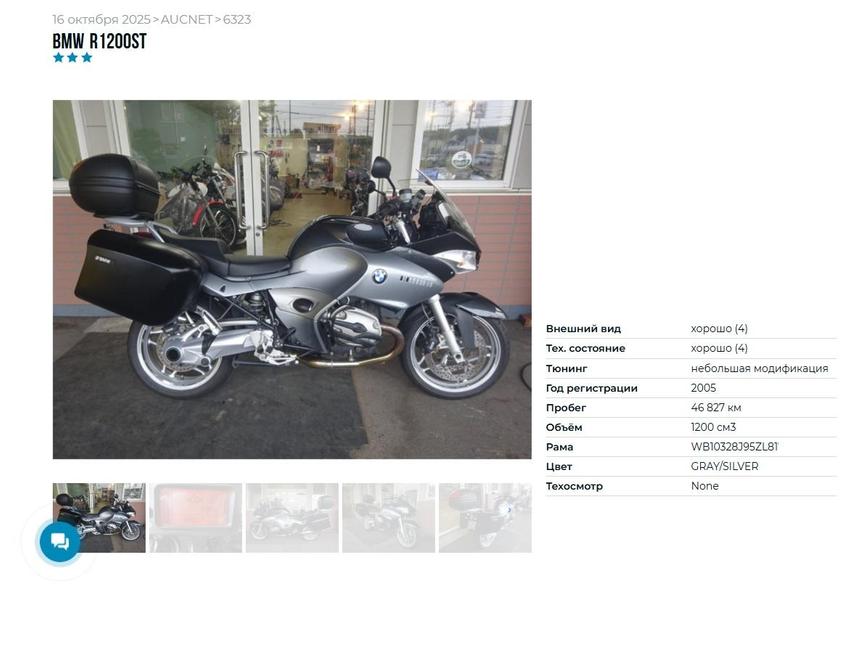
Task: Select lot number 6323 in breadcrumb
Action: click(237, 20)
